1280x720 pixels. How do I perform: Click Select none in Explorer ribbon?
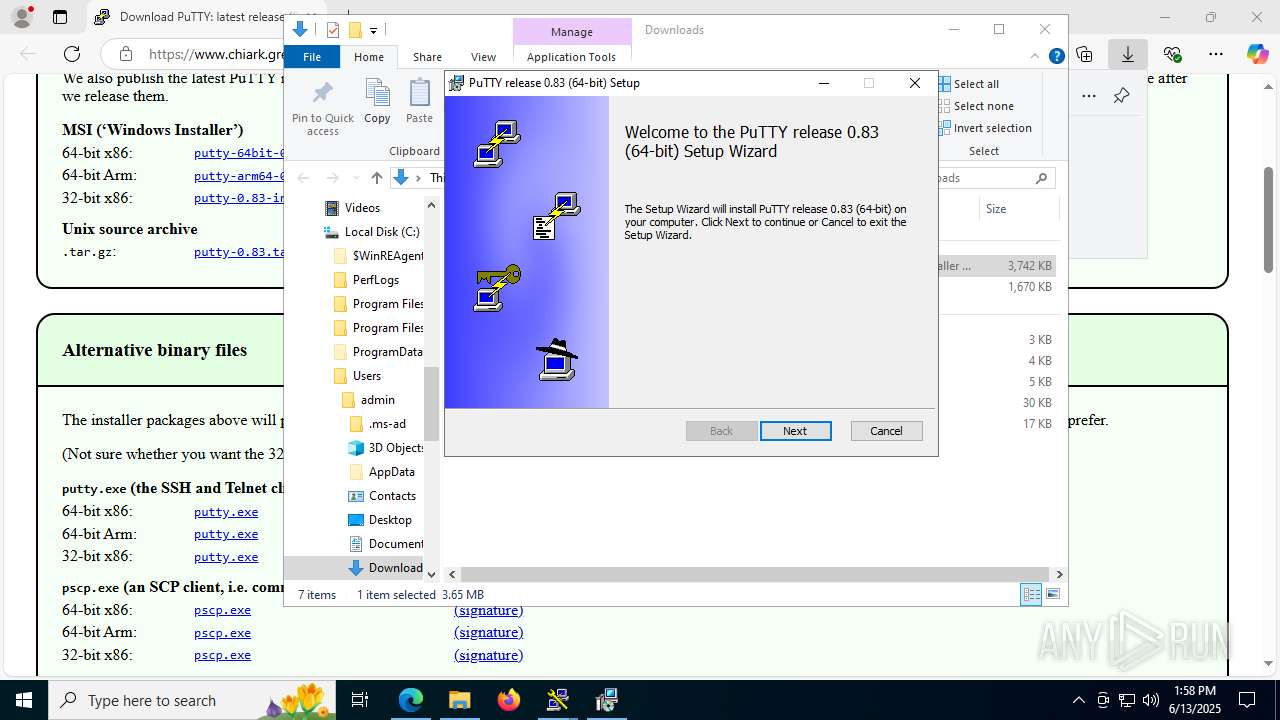(x=975, y=106)
